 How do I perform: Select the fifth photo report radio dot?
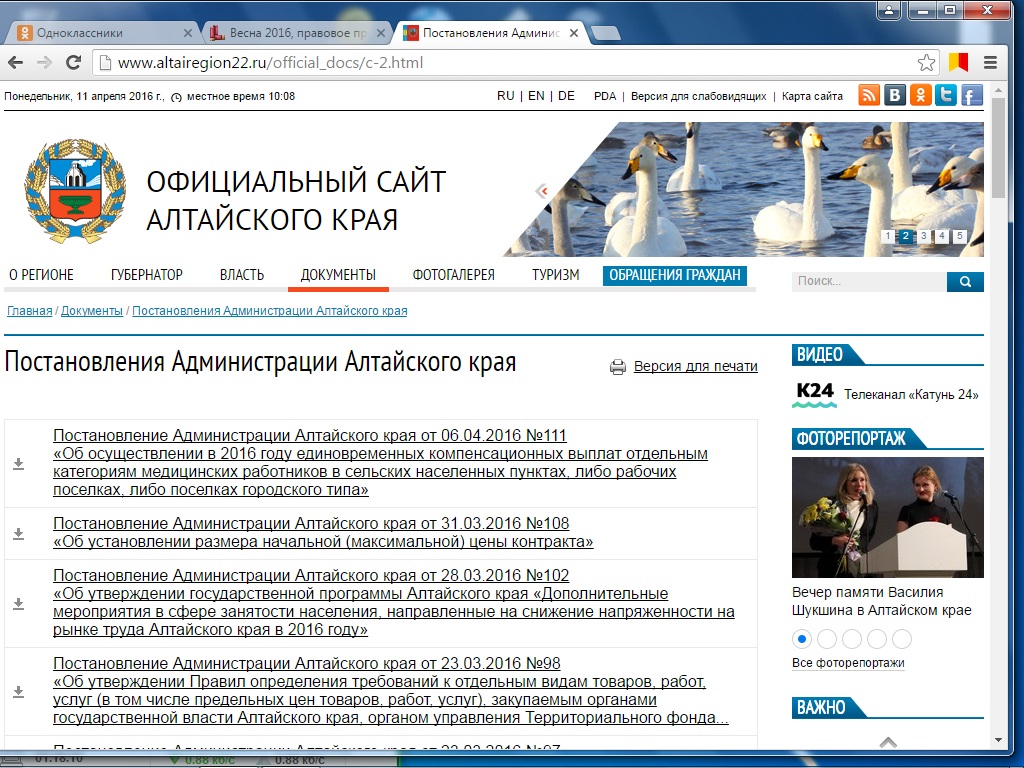902,639
